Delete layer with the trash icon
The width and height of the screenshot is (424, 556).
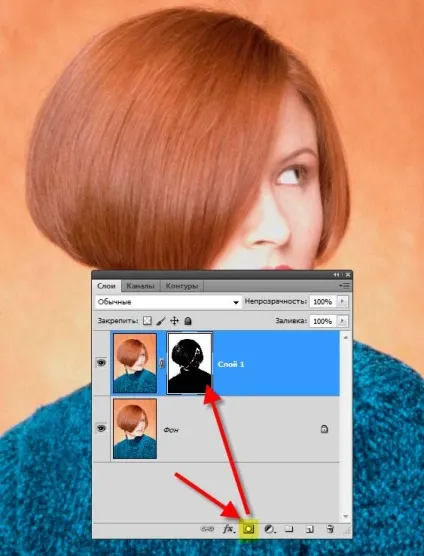point(330,529)
